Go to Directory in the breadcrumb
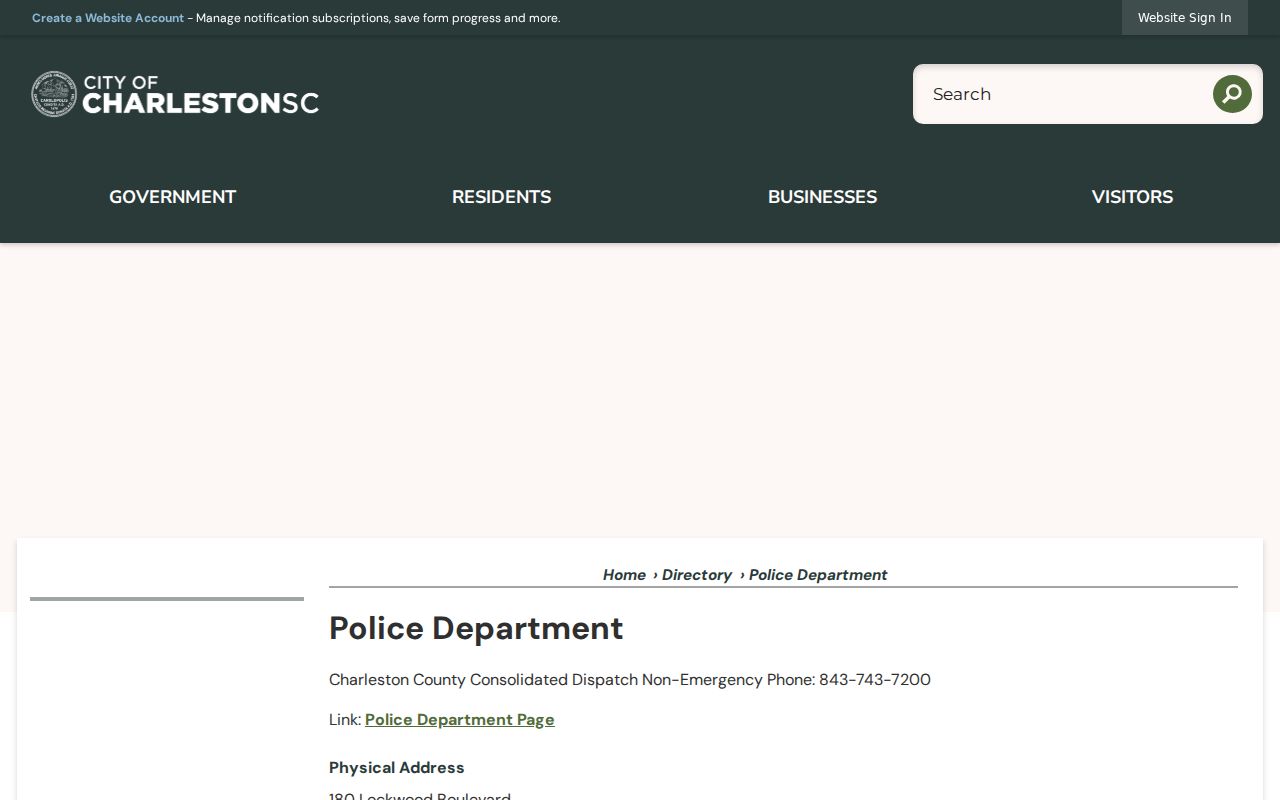 (697, 575)
